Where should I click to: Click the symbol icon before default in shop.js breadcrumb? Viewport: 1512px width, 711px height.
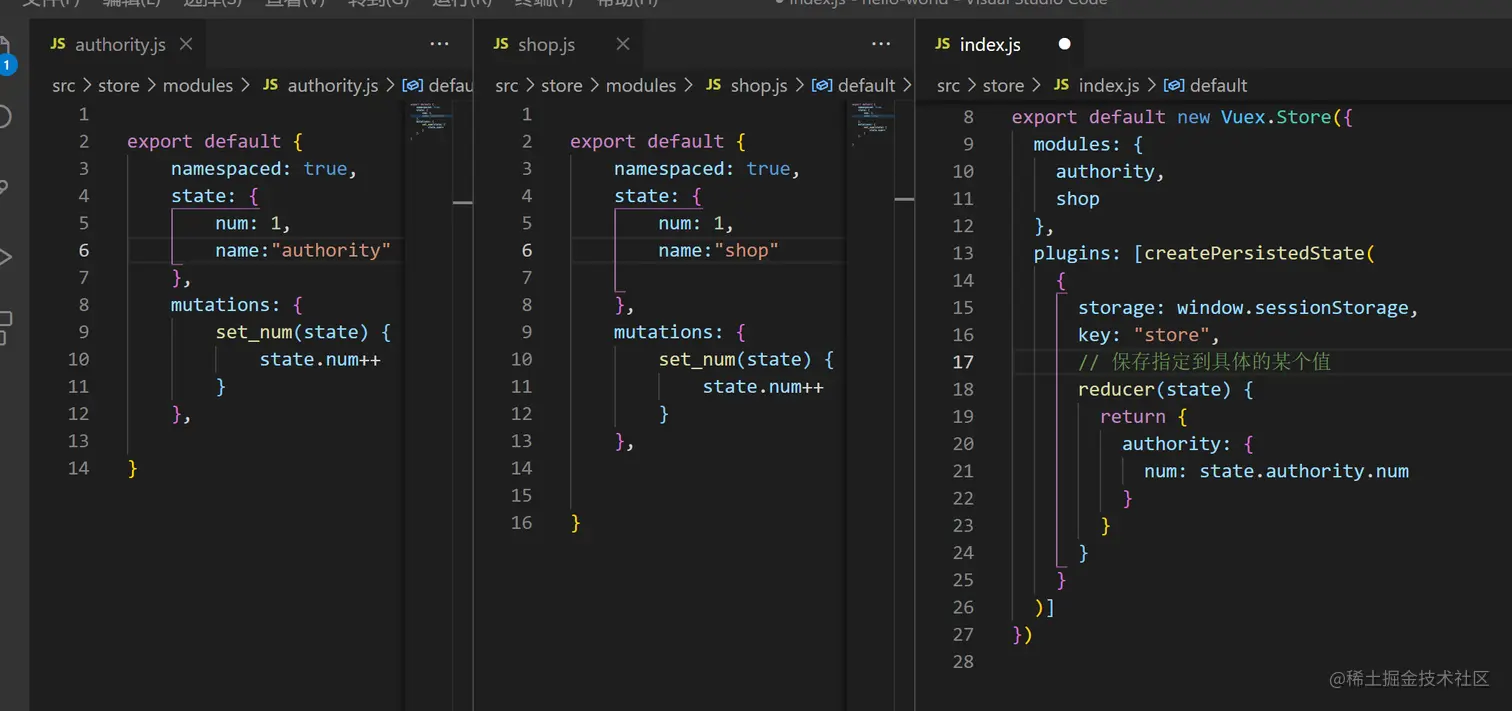822,85
